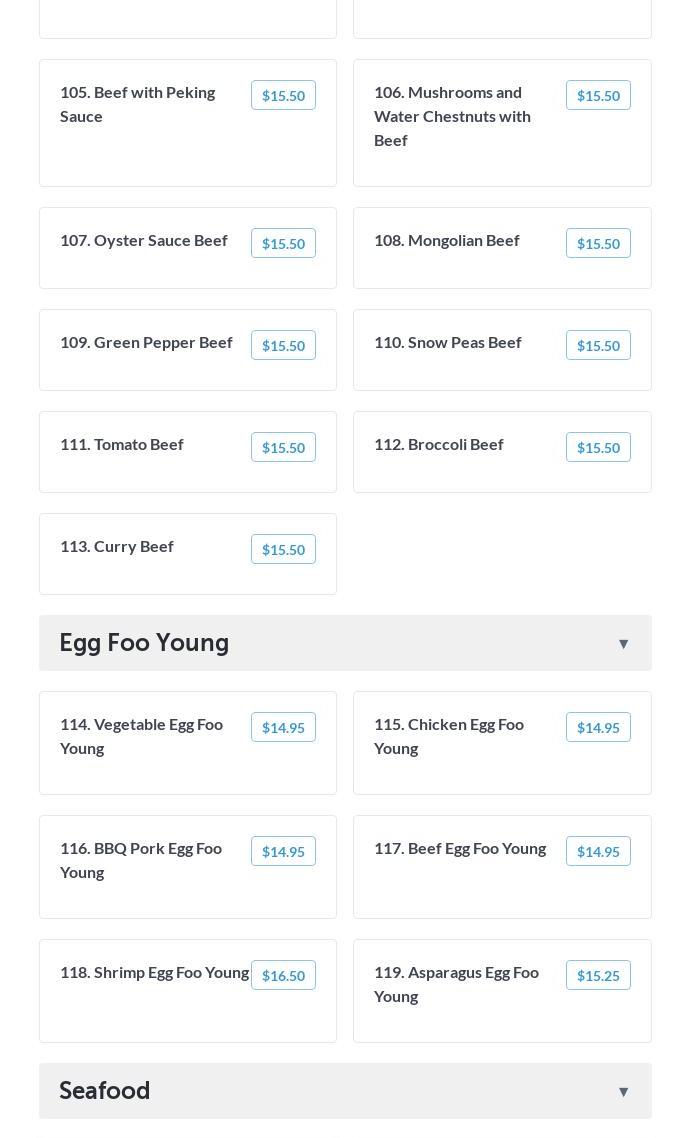The height and width of the screenshot is (1138, 690).
Task: Click the $16.50 price for Shrimp Egg Foo Young
Action: tap(283, 975)
